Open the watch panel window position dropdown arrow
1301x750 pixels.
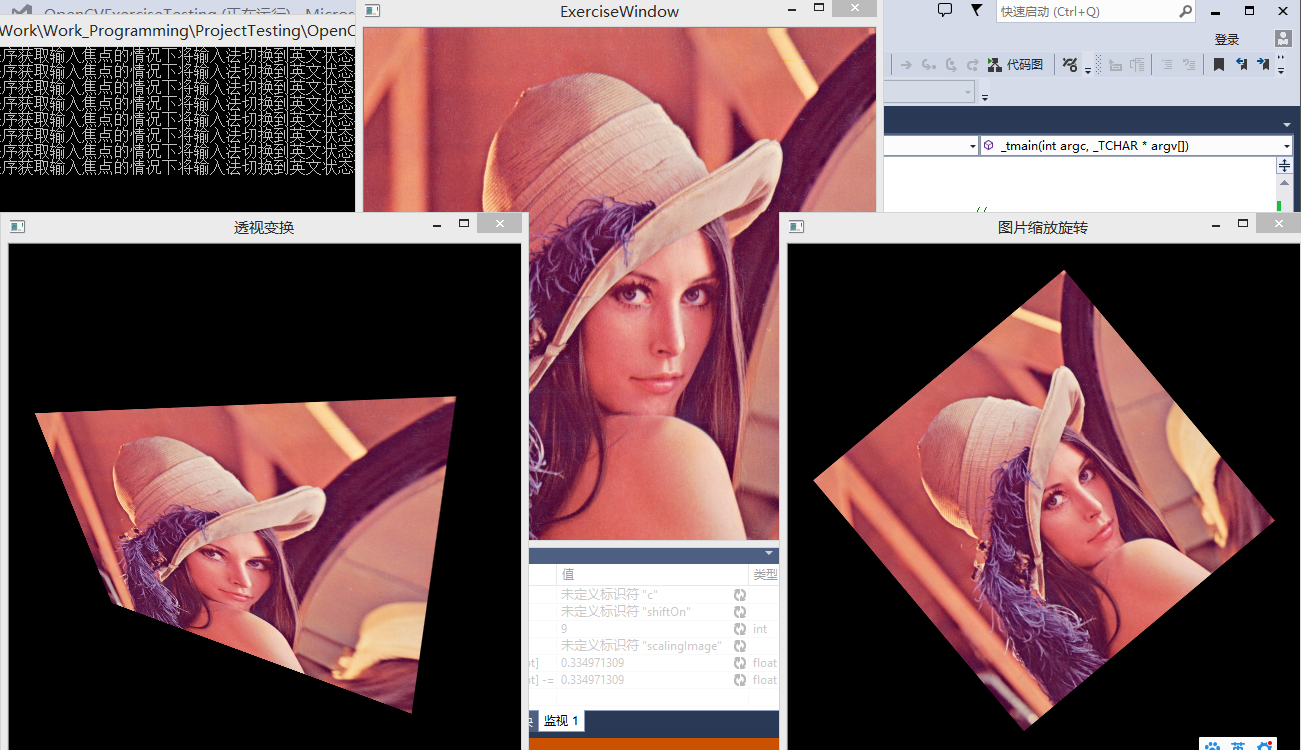click(x=769, y=553)
